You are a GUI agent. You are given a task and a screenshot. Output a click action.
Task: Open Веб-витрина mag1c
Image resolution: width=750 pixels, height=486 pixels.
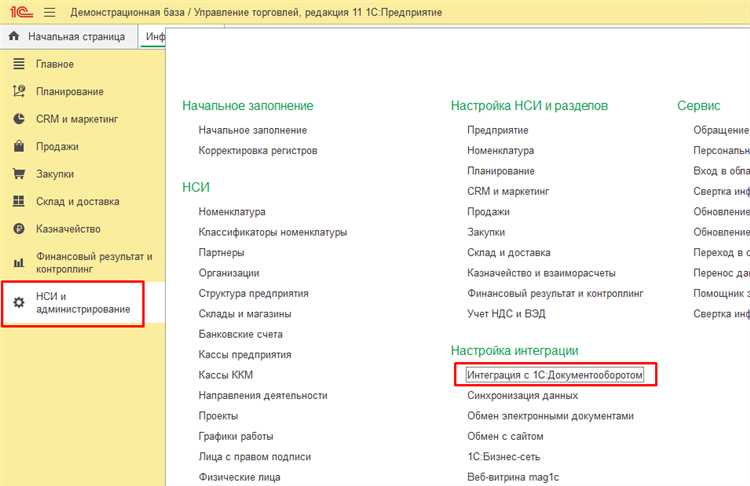(513, 477)
